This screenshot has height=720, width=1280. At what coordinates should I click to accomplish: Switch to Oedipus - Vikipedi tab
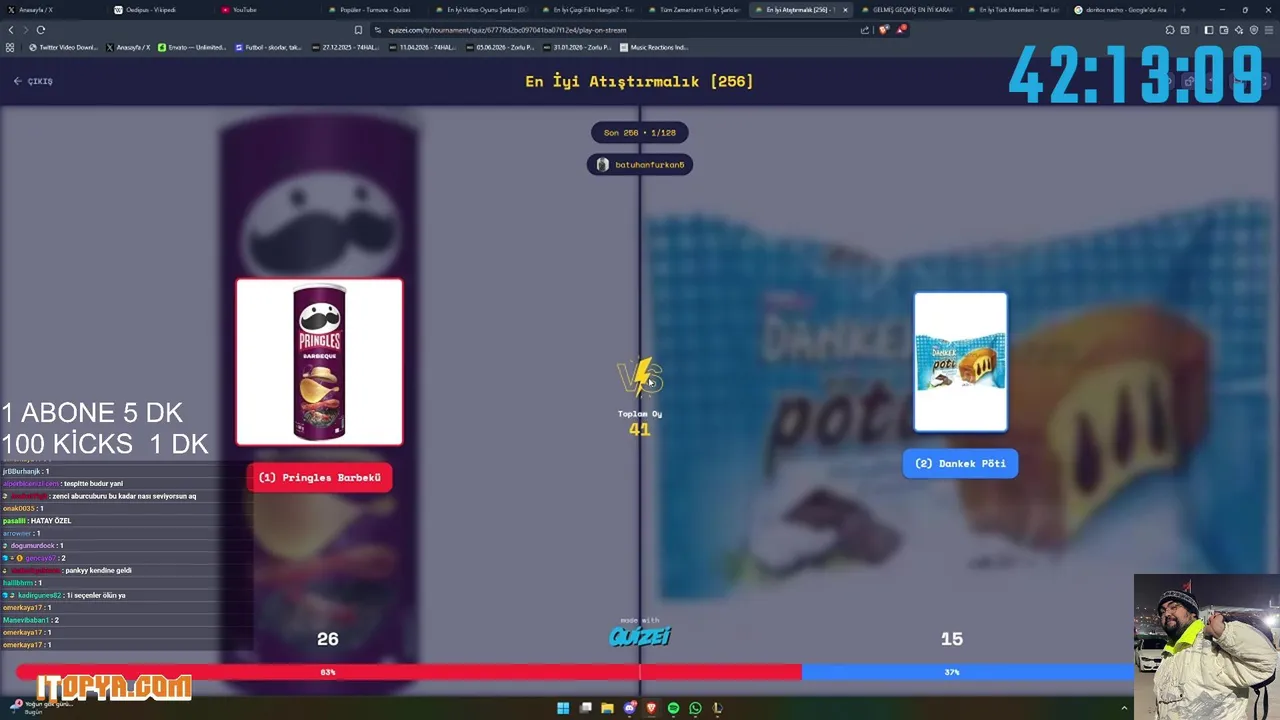[160, 10]
